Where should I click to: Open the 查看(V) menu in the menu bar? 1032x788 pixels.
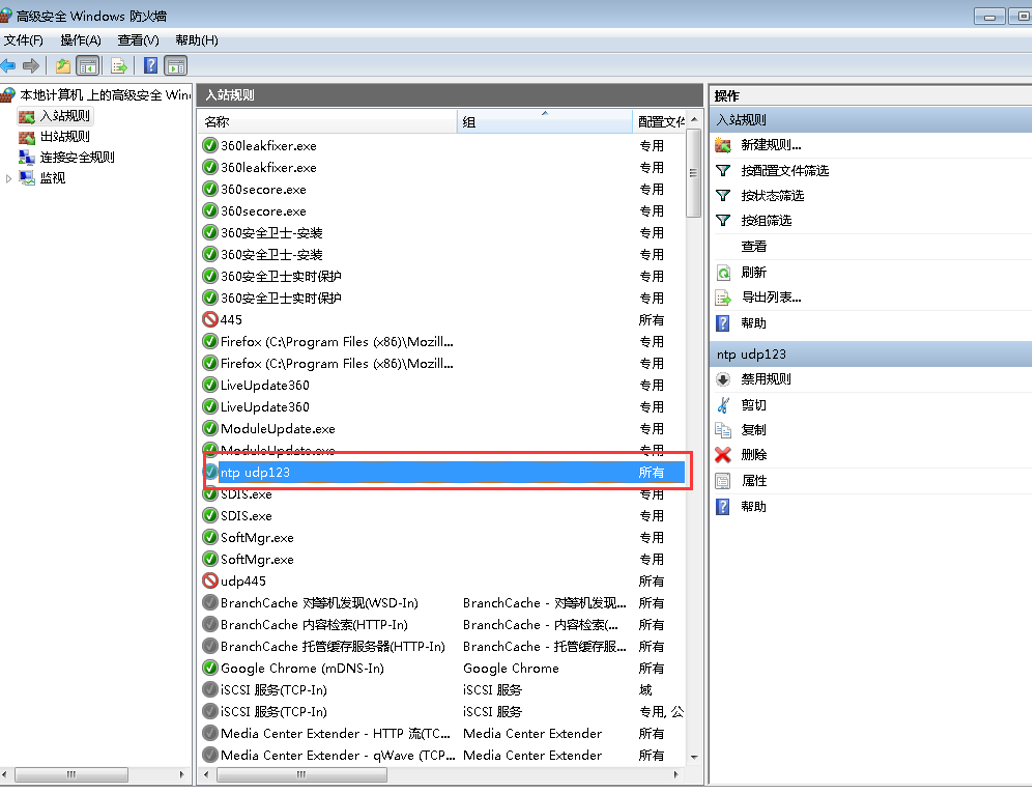[x=138, y=40]
